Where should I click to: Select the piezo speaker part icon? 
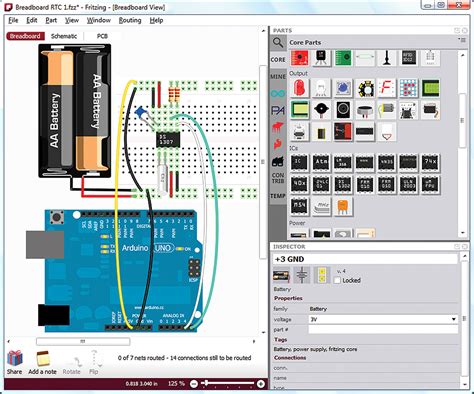click(x=321, y=110)
